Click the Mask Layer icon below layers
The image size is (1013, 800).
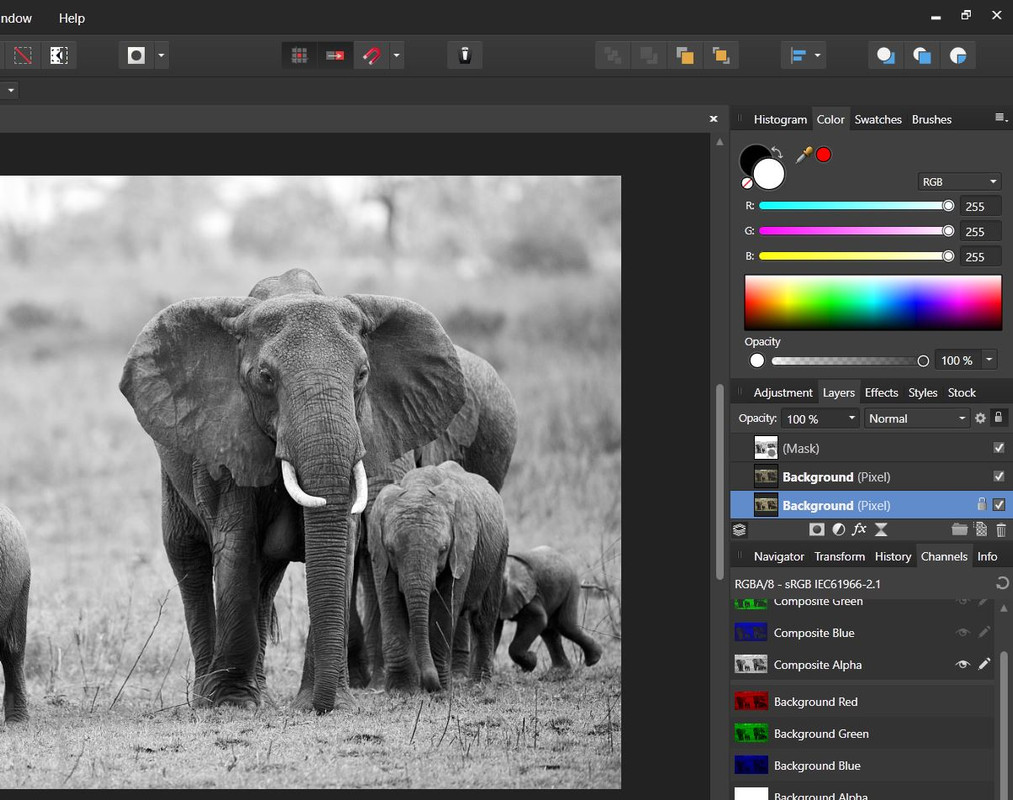(x=817, y=530)
